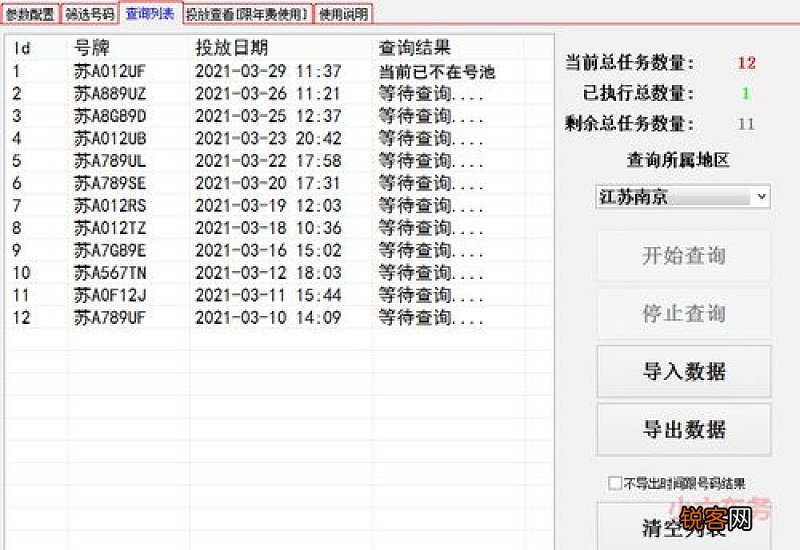Click date 2021-03-12 18:03
The width and height of the screenshot is (800, 550).
[x=268, y=273]
